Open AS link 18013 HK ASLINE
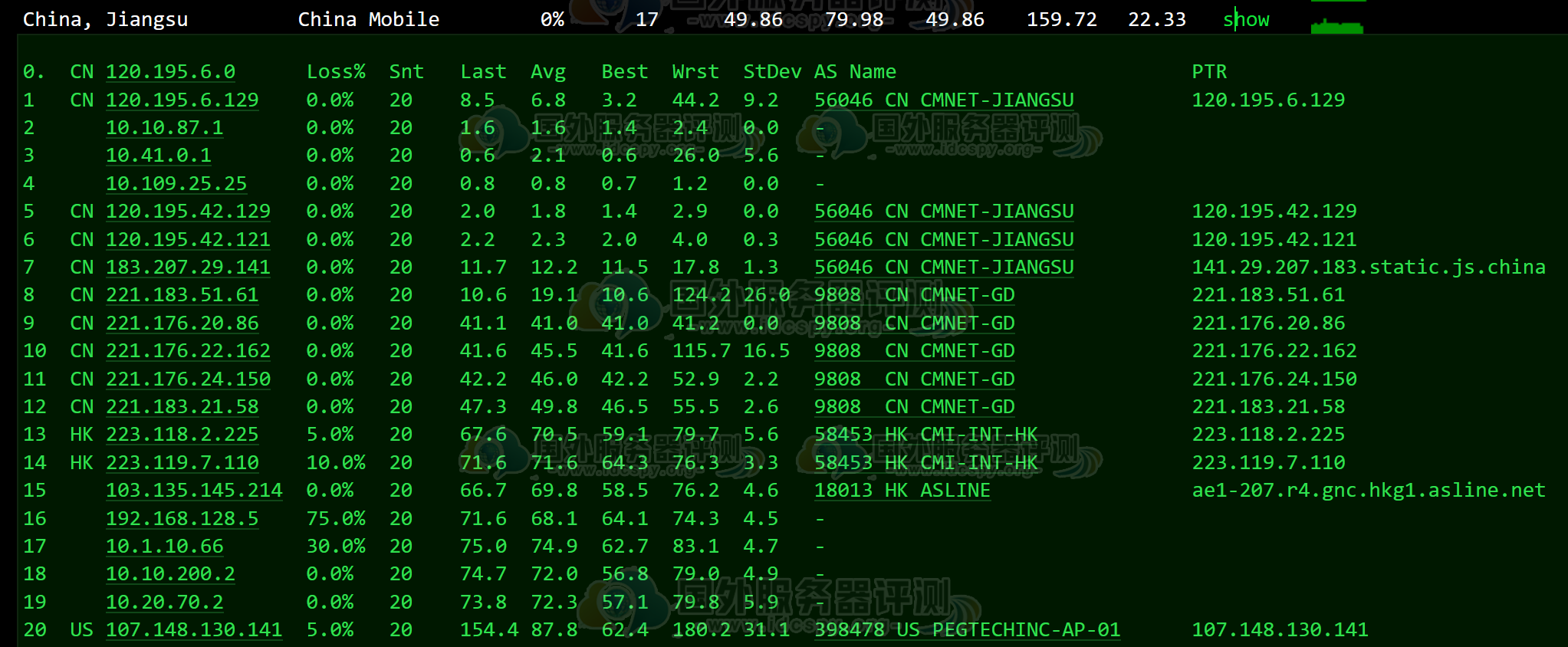This screenshot has height=647, width=1568. pos(902,491)
